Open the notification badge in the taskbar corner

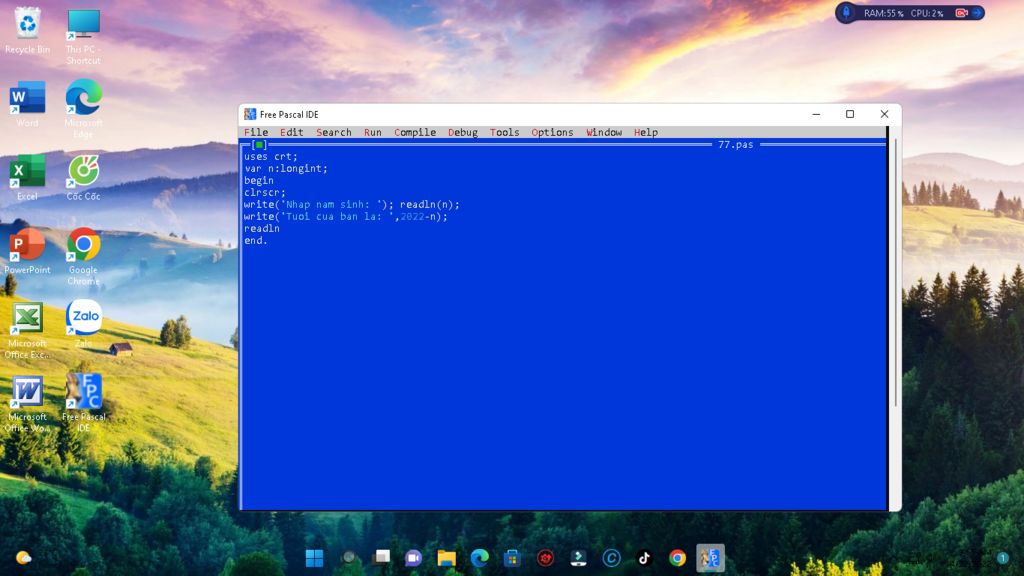[1002, 558]
